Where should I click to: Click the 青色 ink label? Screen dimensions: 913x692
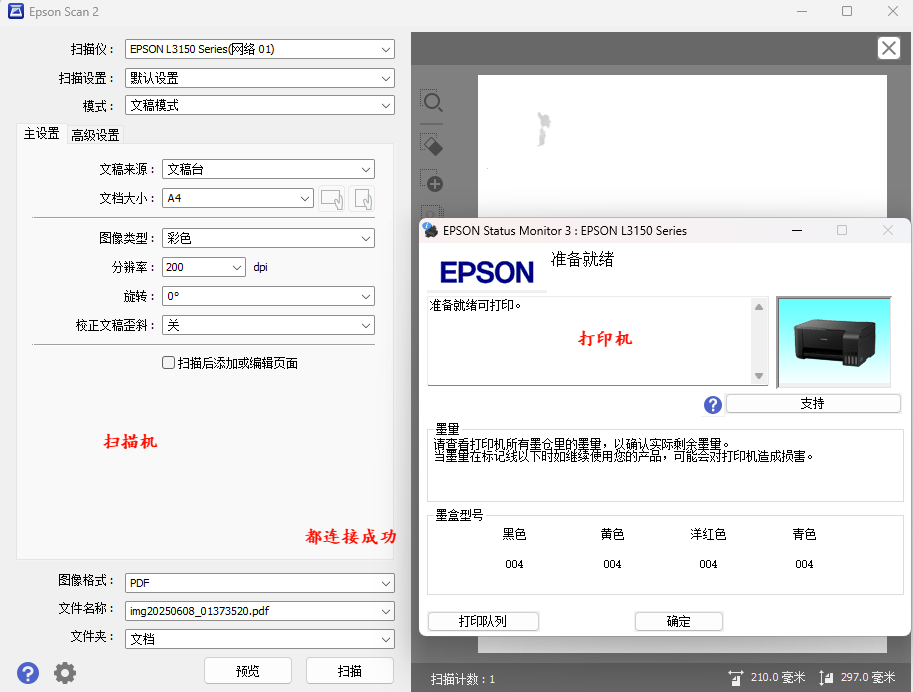click(x=804, y=534)
